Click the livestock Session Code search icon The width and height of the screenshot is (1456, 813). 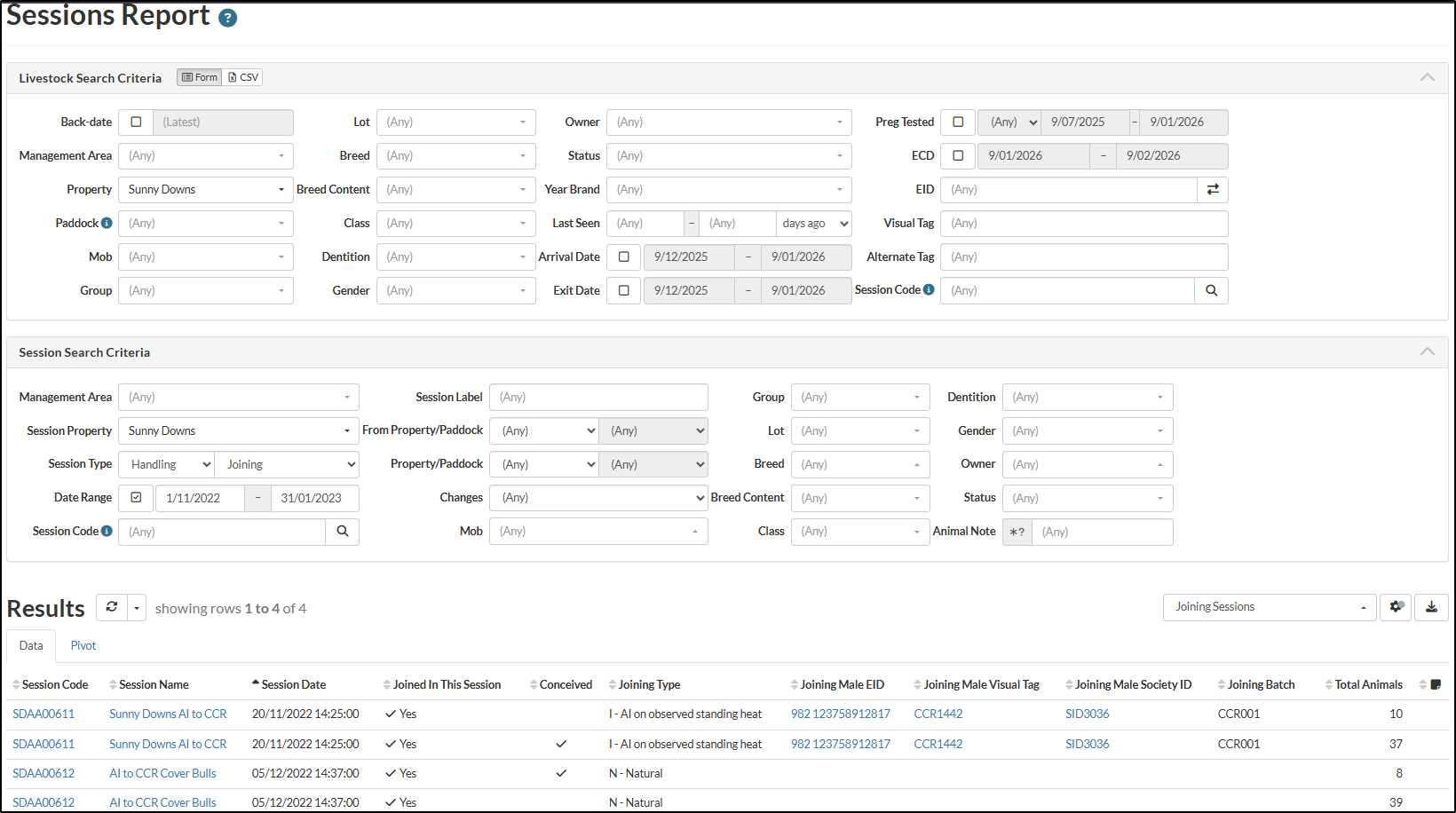pos(1211,290)
